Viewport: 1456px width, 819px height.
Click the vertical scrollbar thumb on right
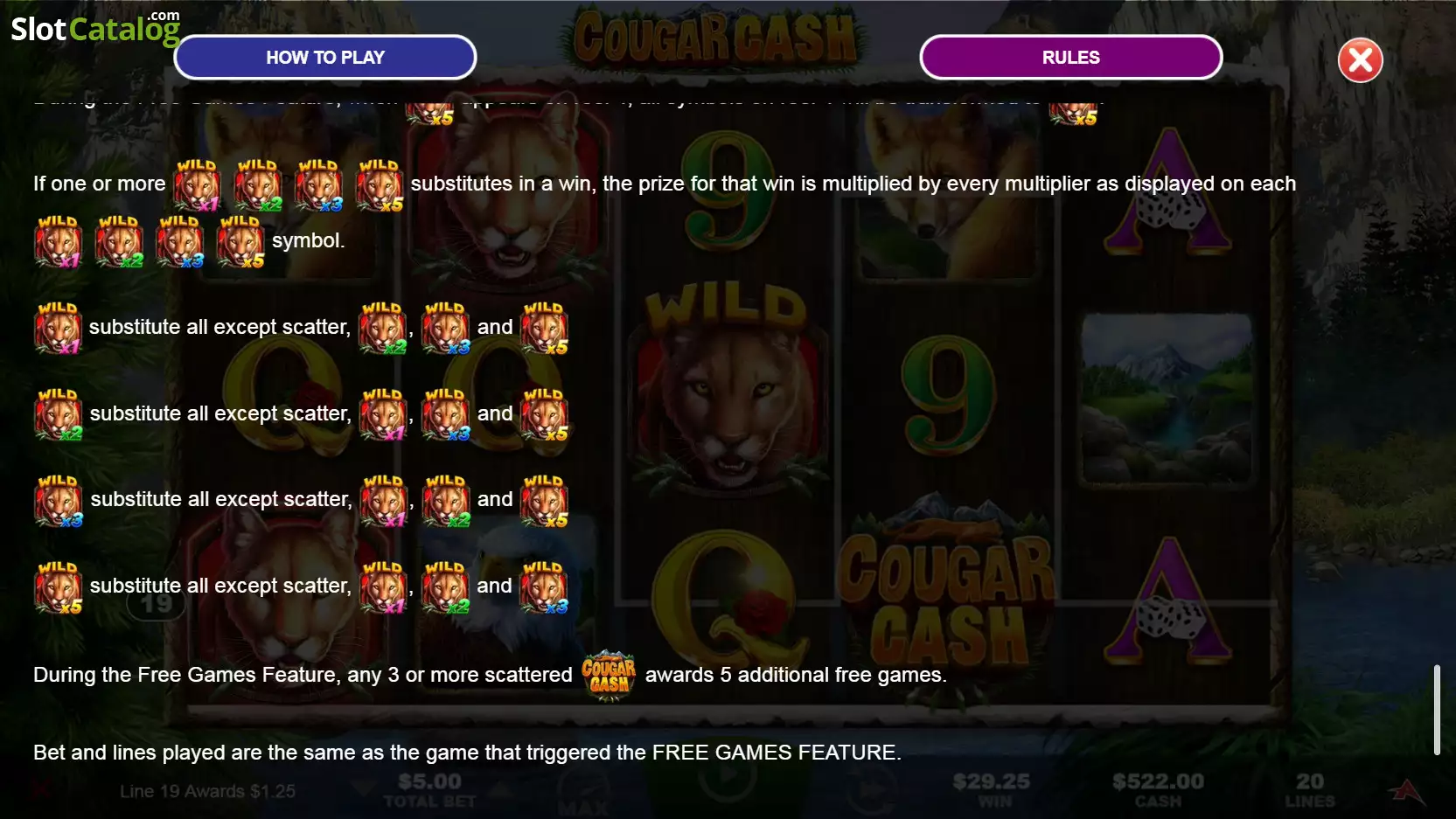[x=1436, y=710]
